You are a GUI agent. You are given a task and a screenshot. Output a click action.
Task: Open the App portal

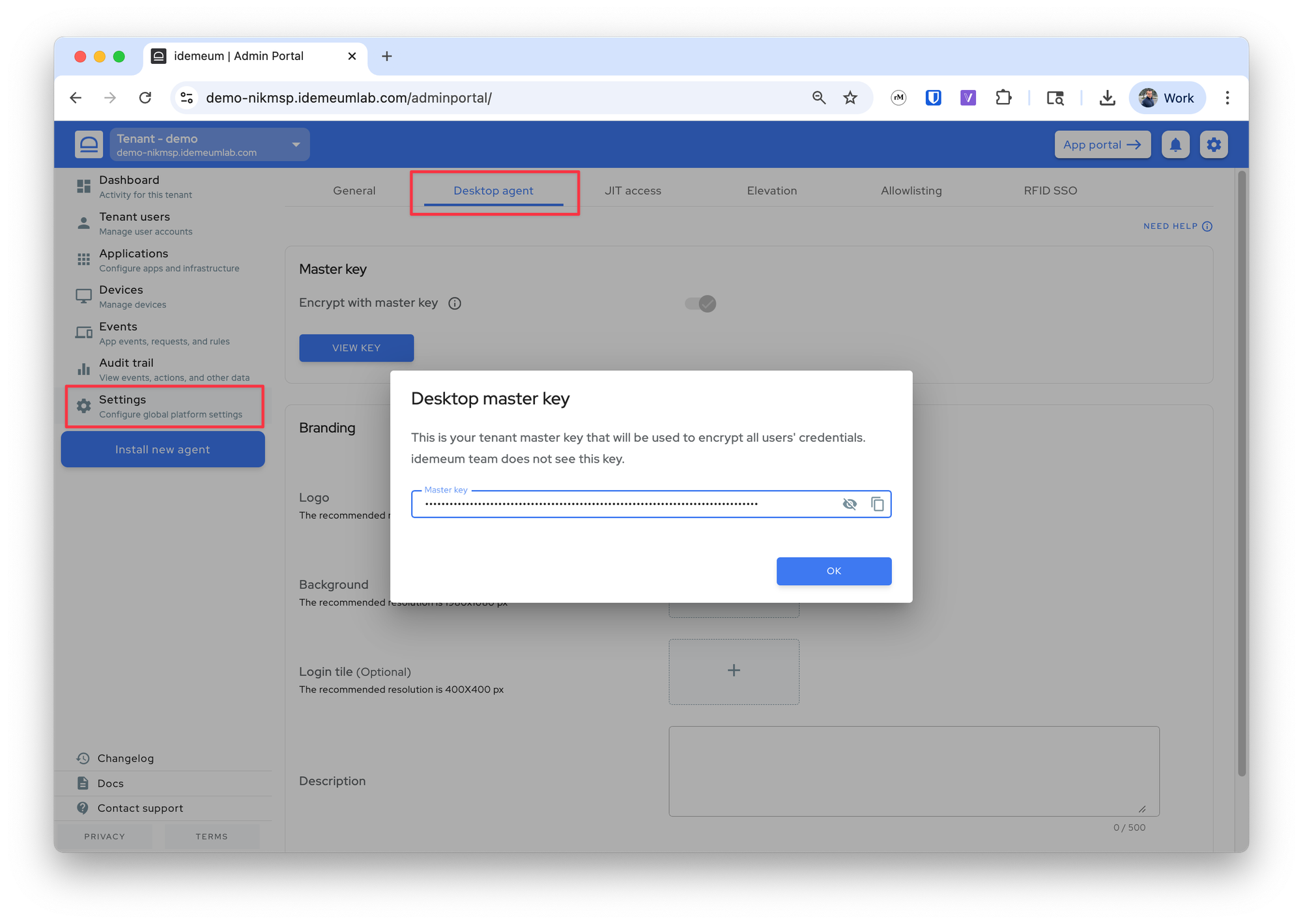pos(1102,145)
